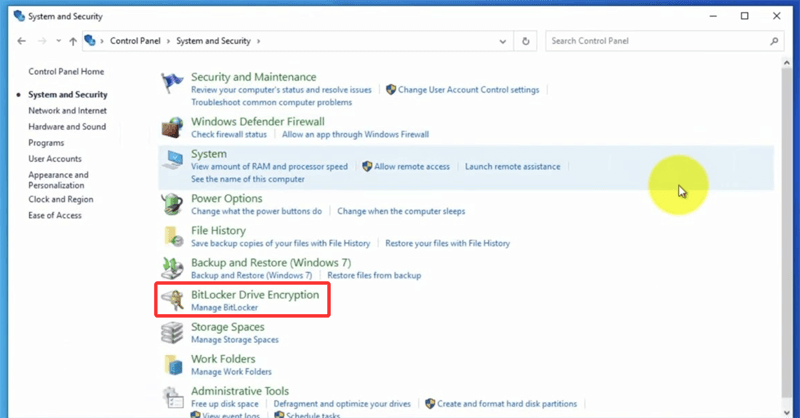Click Allow an app through Windows Firewall
Screen dimensions: 800x418
tap(355, 135)
